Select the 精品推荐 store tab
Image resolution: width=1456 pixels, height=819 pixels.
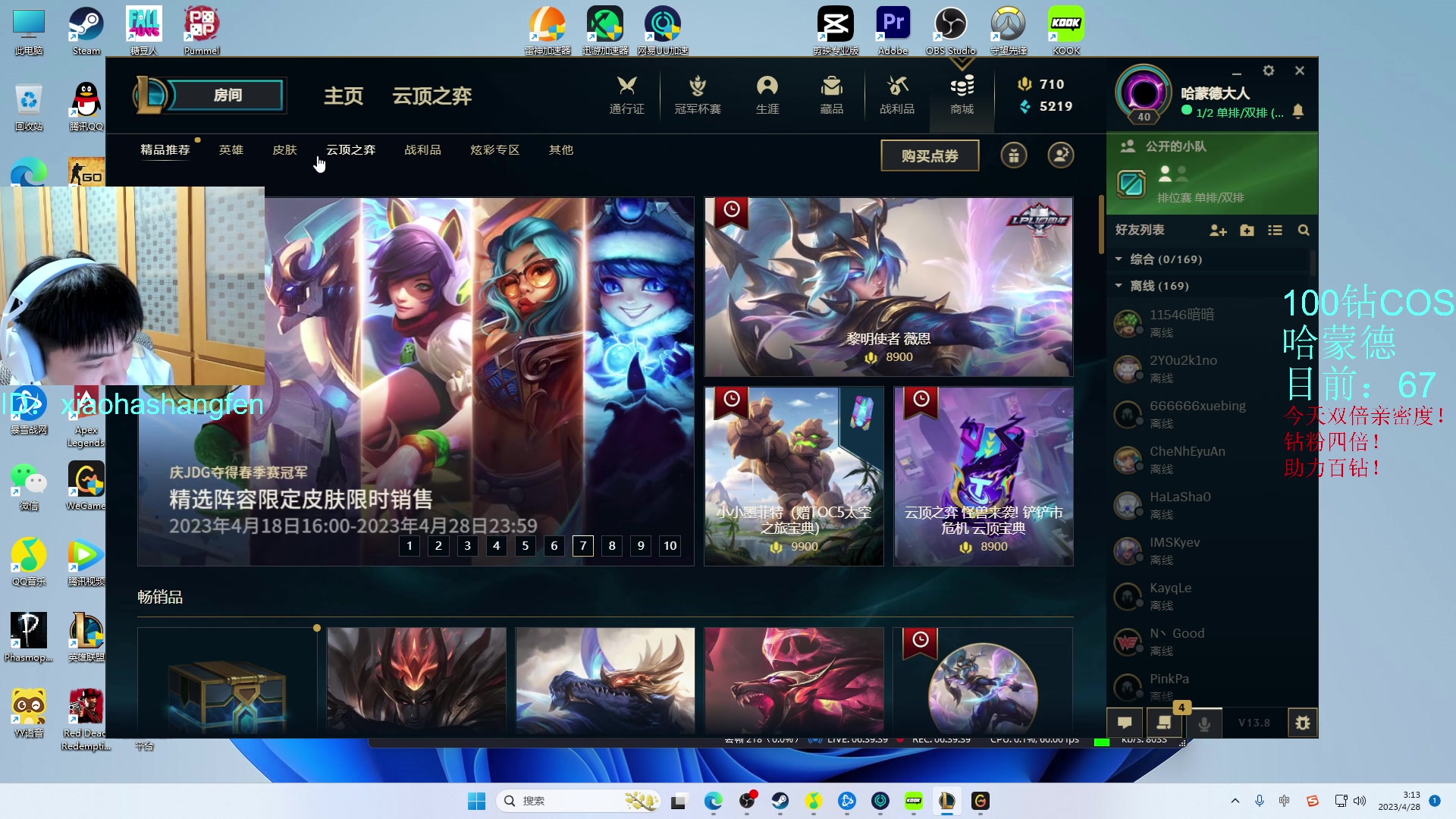click(165, 150)
